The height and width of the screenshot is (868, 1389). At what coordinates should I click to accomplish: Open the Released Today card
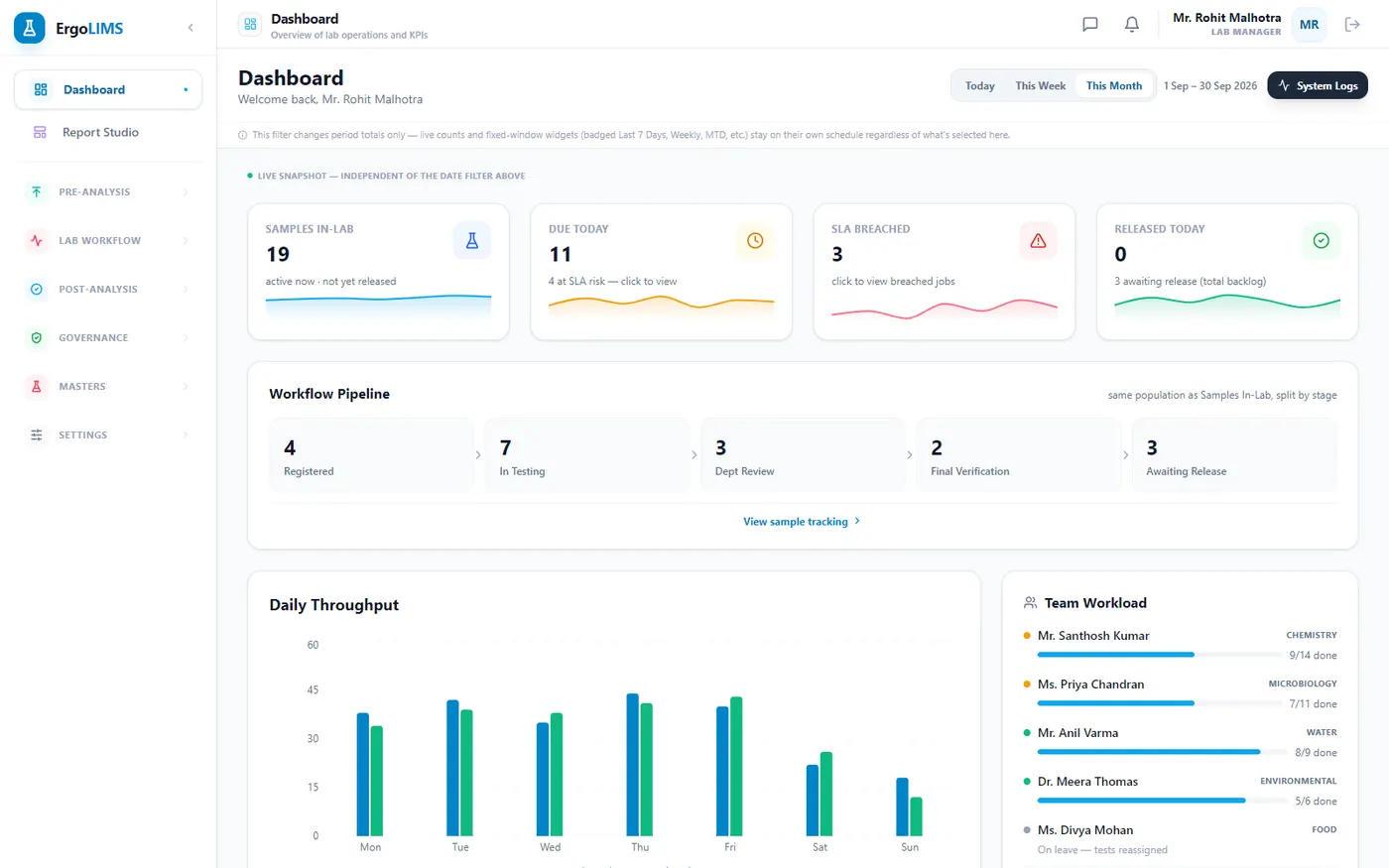pos(1227,272)
